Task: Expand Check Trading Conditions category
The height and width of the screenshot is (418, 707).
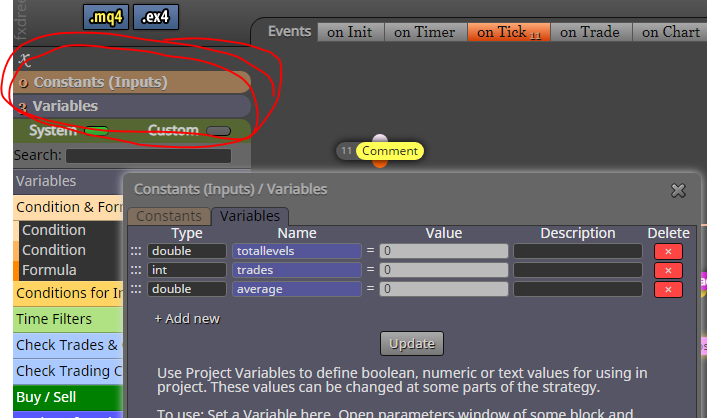Action: coord(68,372)
